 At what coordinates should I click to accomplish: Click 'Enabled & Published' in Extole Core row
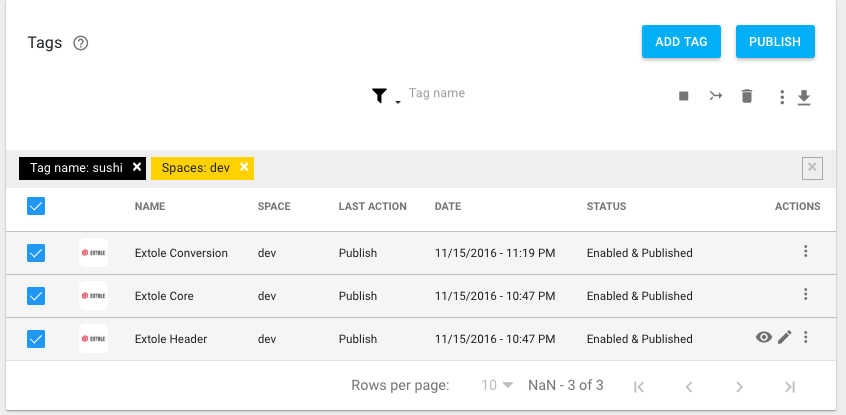coord(640,296)
